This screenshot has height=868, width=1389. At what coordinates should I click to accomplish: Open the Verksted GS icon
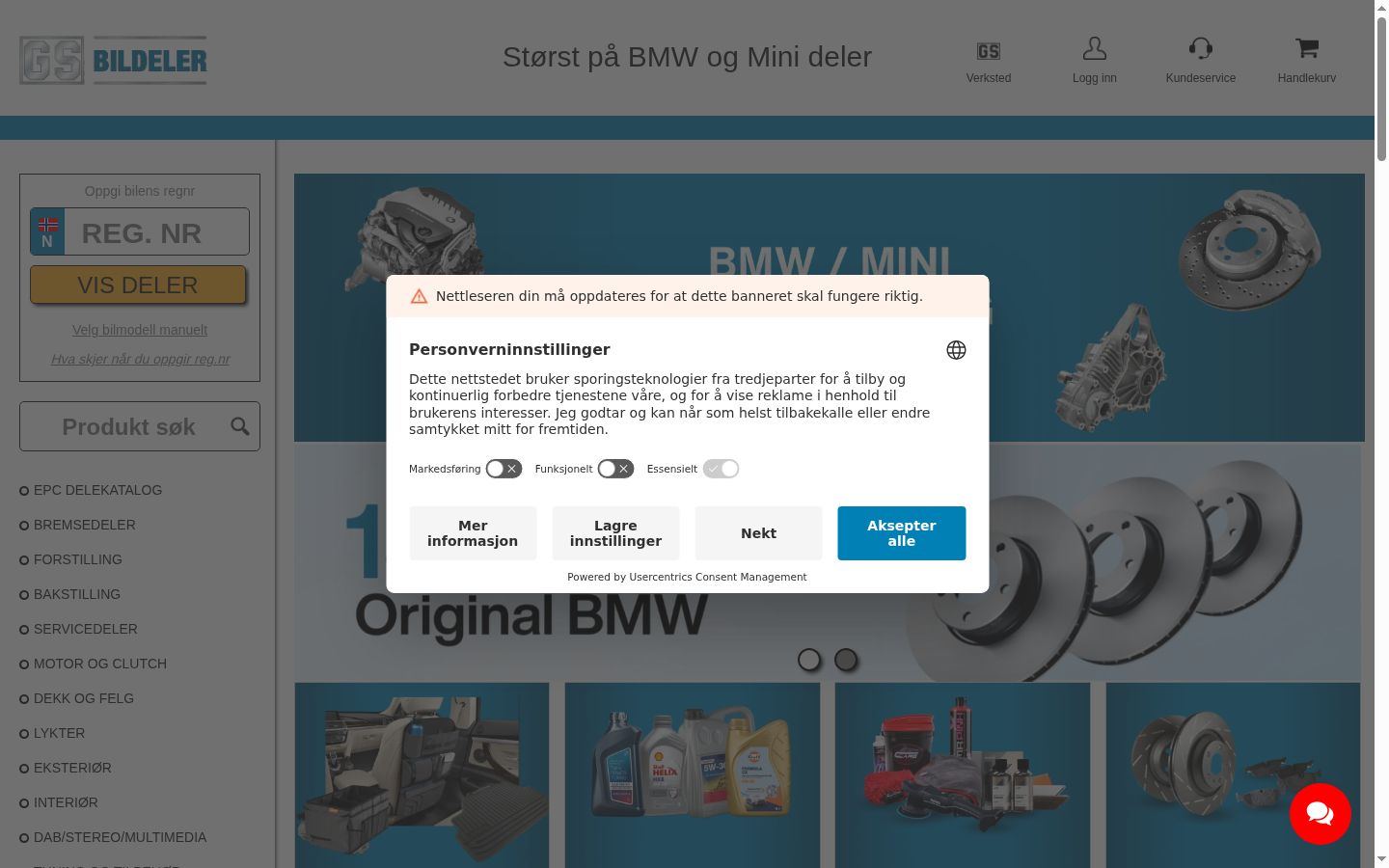(x=989, y=51)
